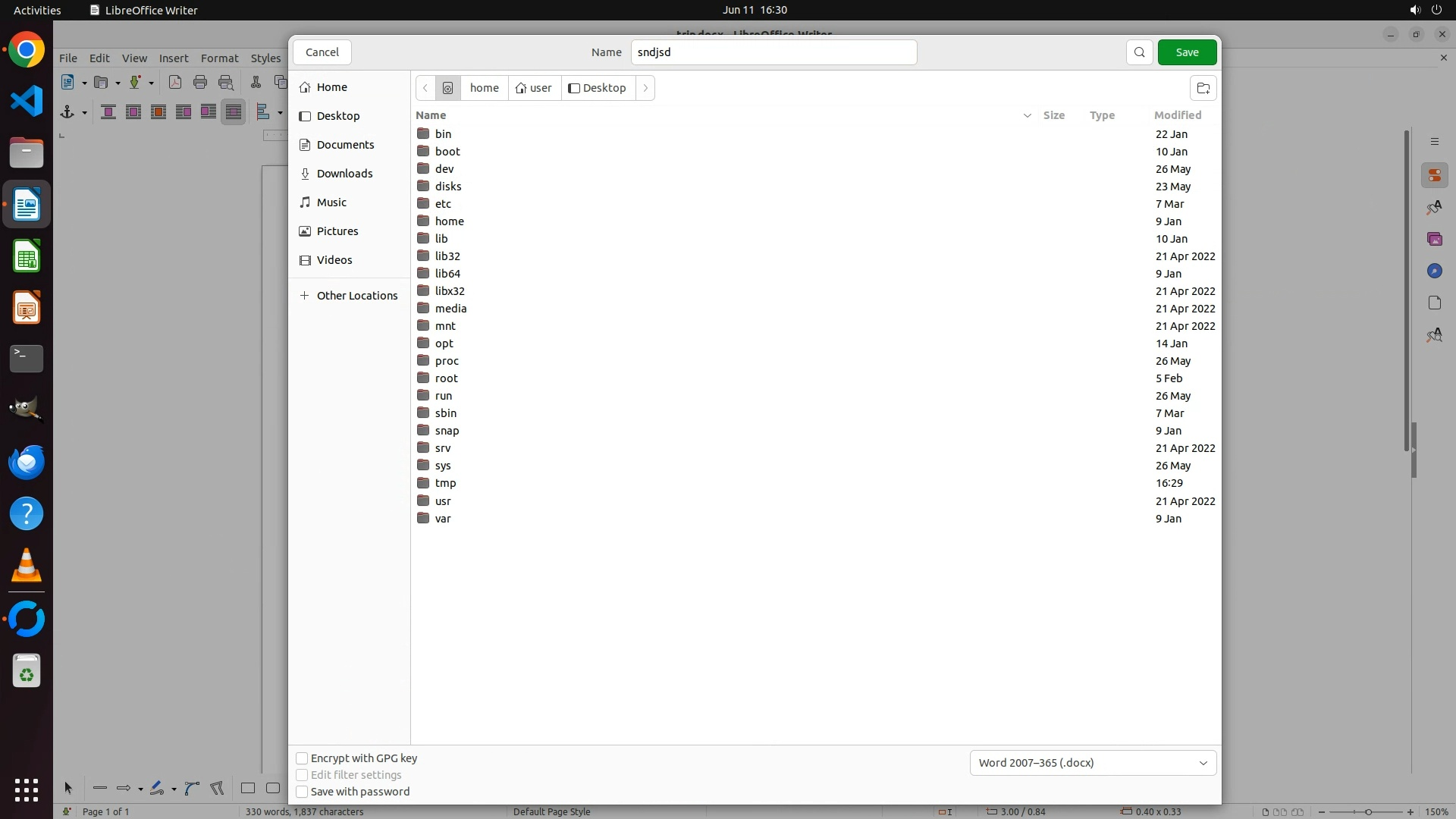Screen dimensions: 1456x819
Task: Open the Format menu
Action: (219, 58)
